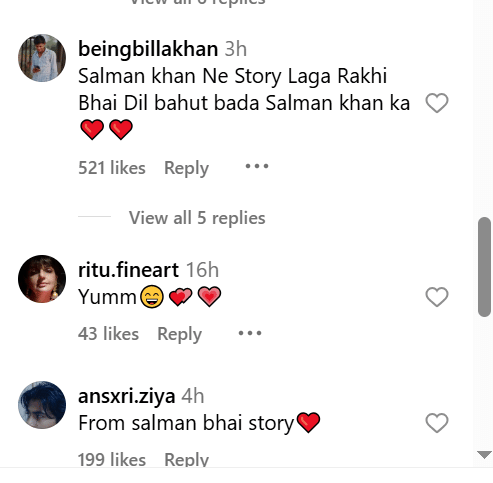View 521 likes on the comment
This screenshot has width=493, height=483.
112,168
